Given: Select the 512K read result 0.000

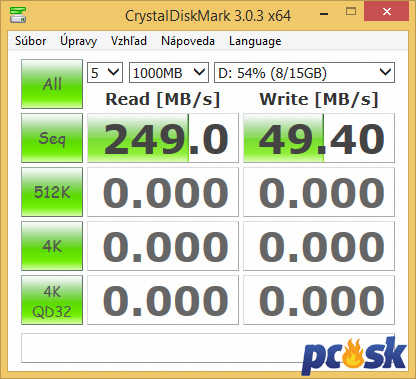Looking at the screenshot, I should (163, 192).
